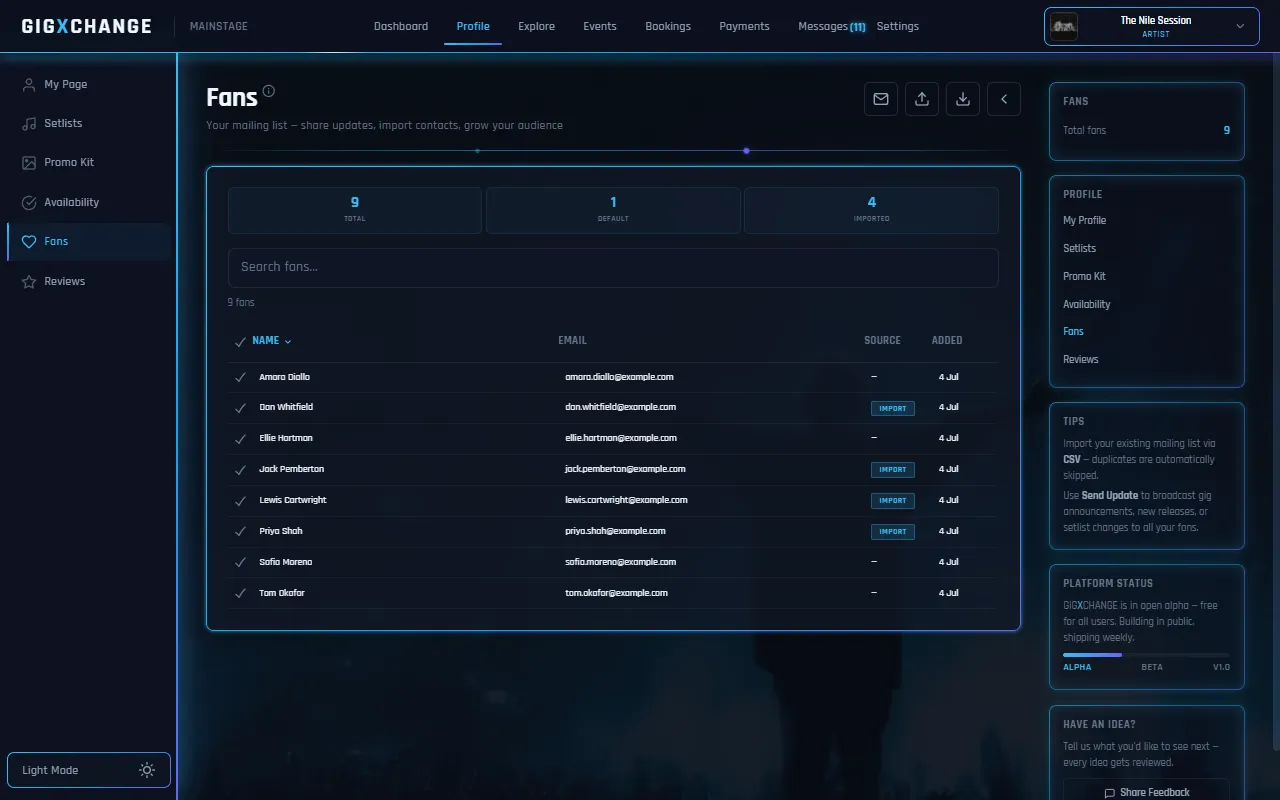Open the Events tab

coord(600,26)
